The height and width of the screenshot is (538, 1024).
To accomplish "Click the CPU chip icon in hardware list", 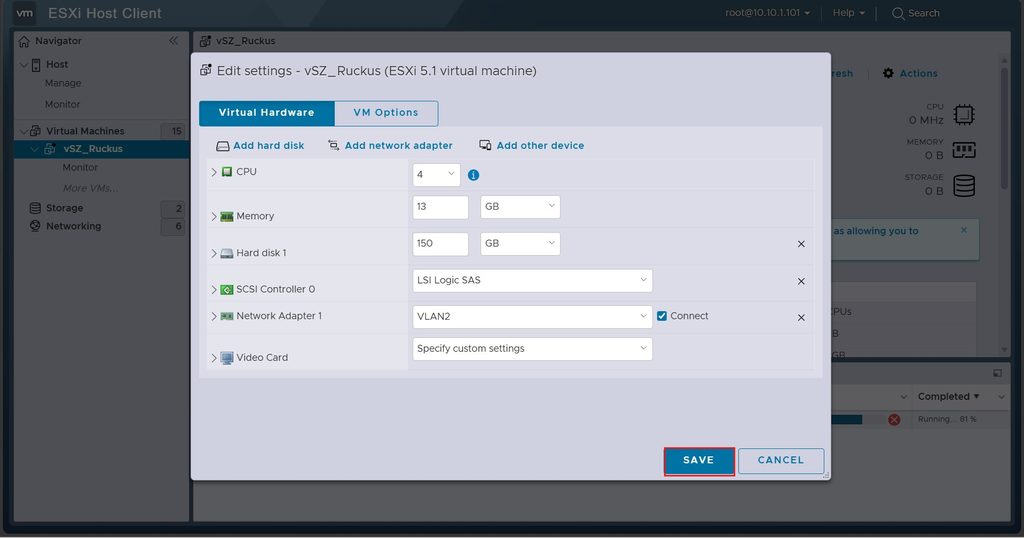I will click(227, 172).
